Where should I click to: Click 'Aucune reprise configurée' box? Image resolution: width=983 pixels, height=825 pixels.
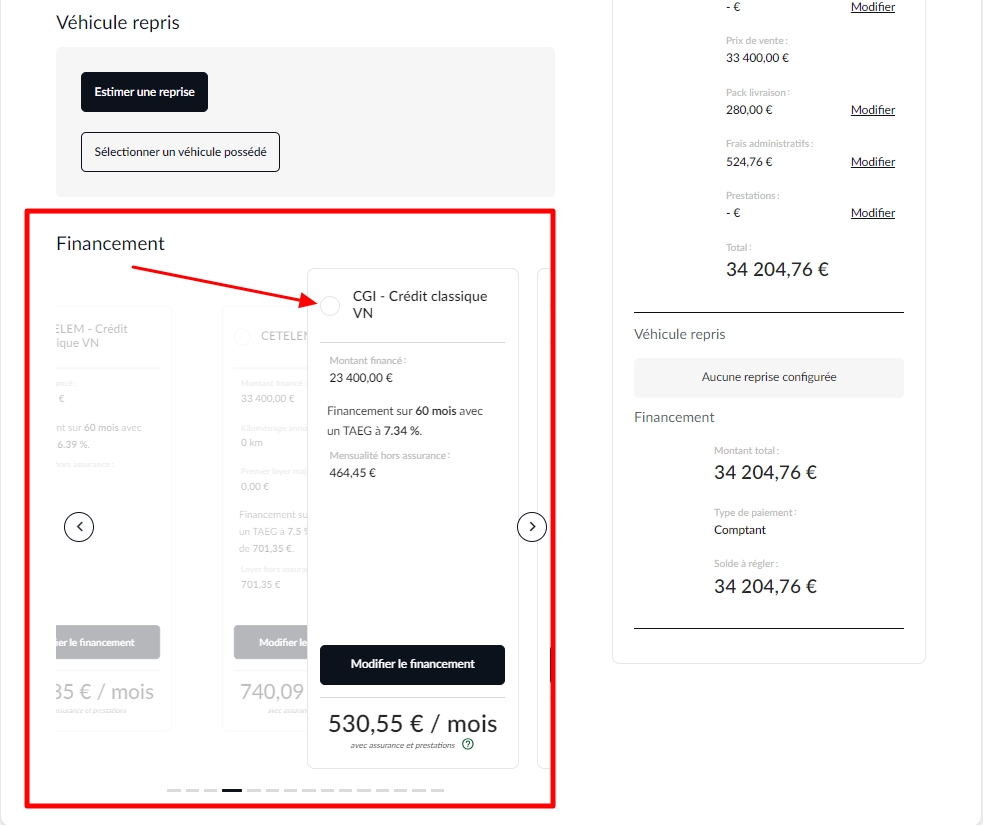[769, 377]
